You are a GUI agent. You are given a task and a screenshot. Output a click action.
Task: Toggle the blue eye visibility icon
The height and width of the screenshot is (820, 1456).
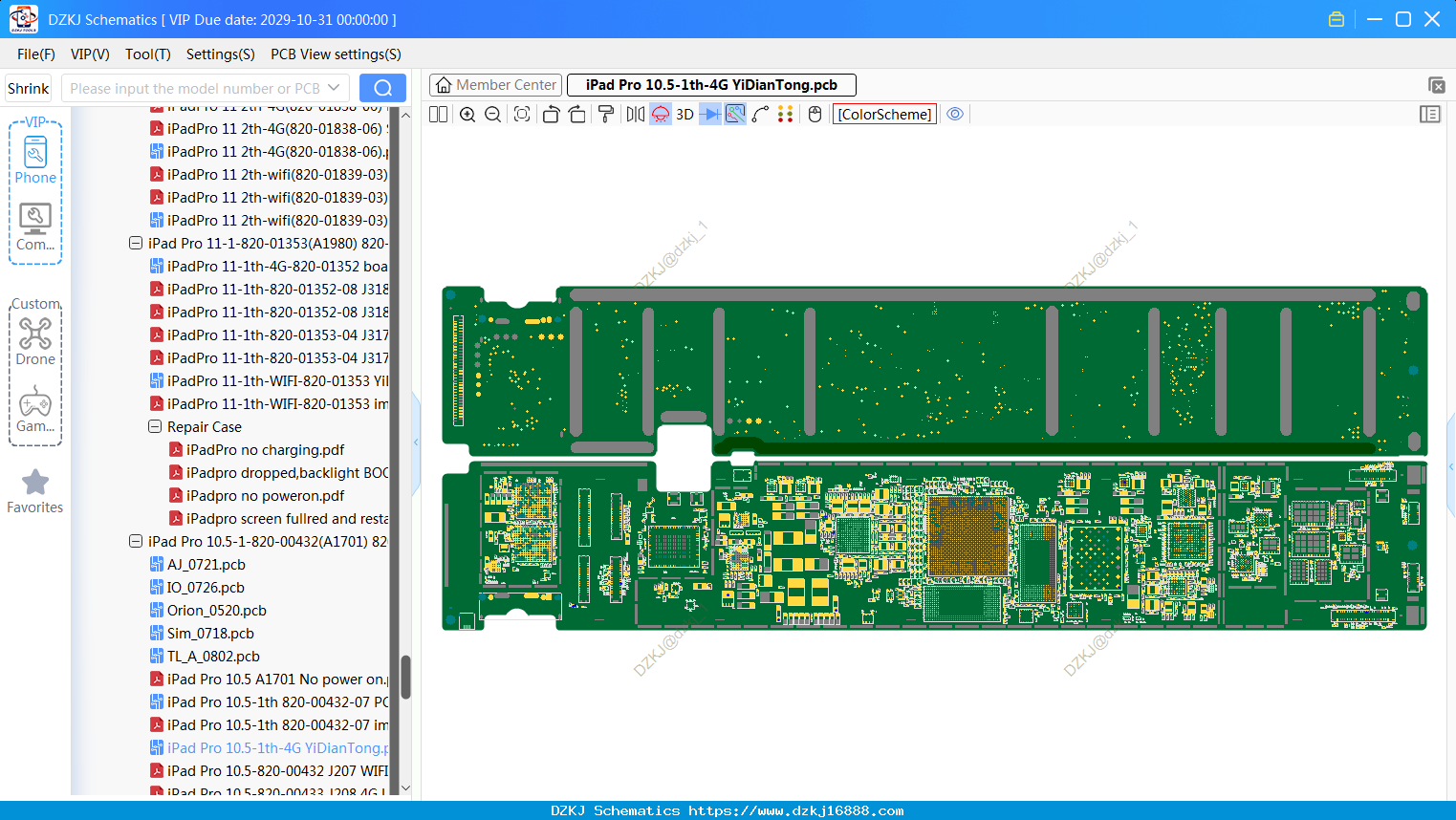point(955,115)
